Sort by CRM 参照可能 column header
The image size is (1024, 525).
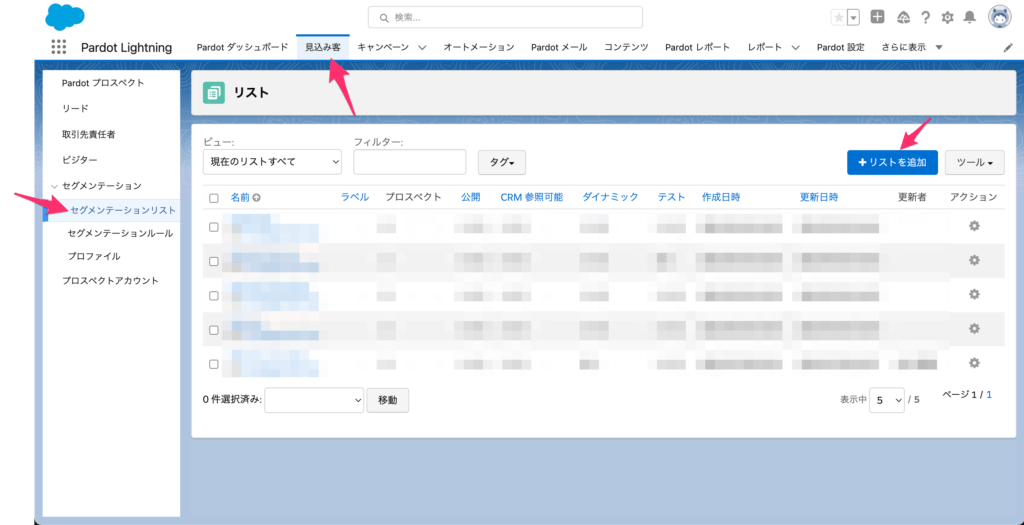[532, 197]
